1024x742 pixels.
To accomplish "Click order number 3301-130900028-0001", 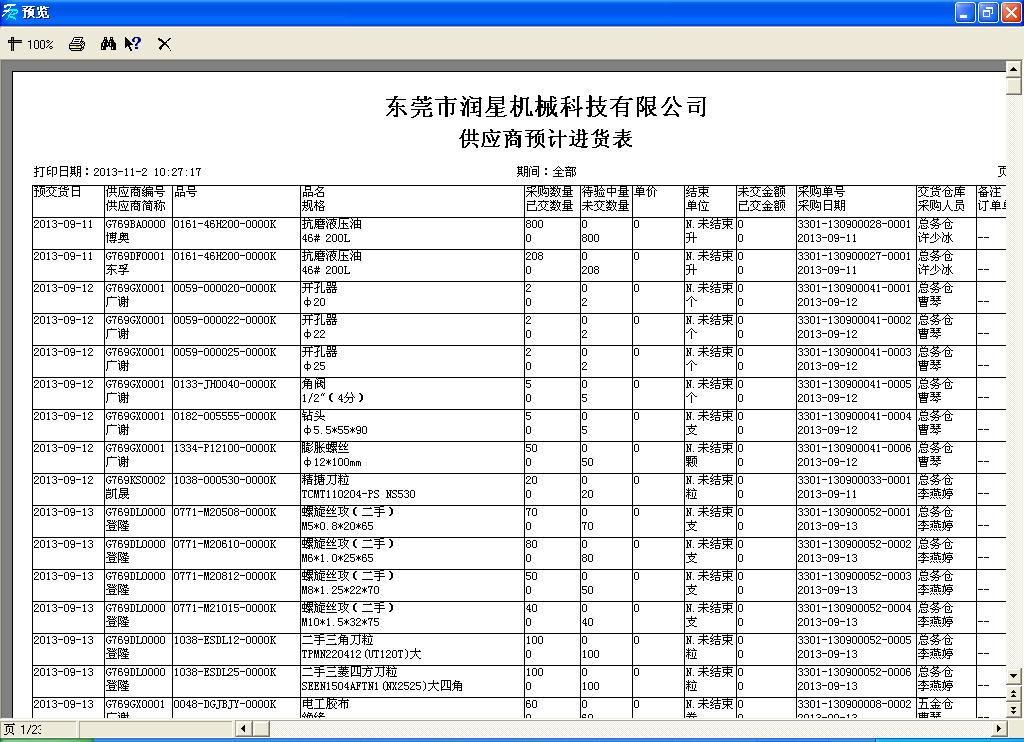I will click(854, 224).
